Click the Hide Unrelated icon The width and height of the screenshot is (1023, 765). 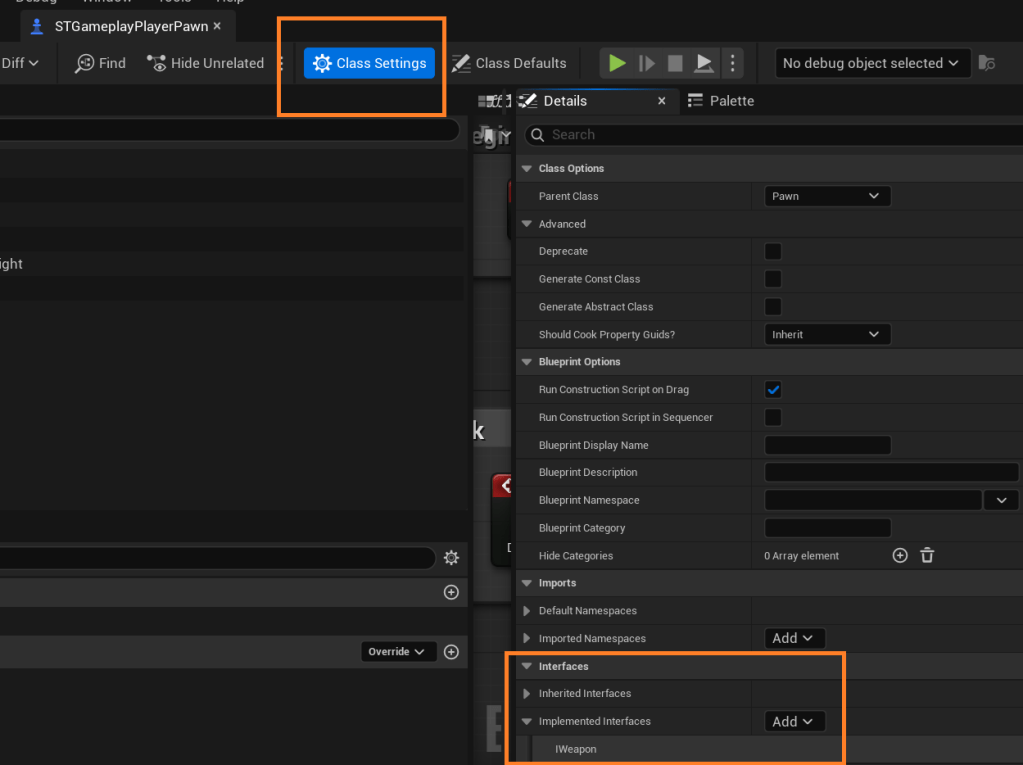coord(157,63)
